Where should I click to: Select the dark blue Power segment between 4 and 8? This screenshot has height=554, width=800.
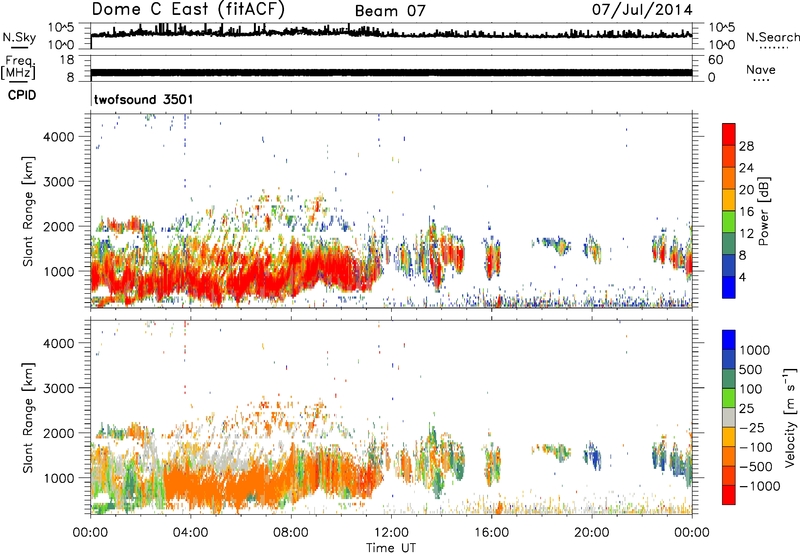(x=729, y=266)
